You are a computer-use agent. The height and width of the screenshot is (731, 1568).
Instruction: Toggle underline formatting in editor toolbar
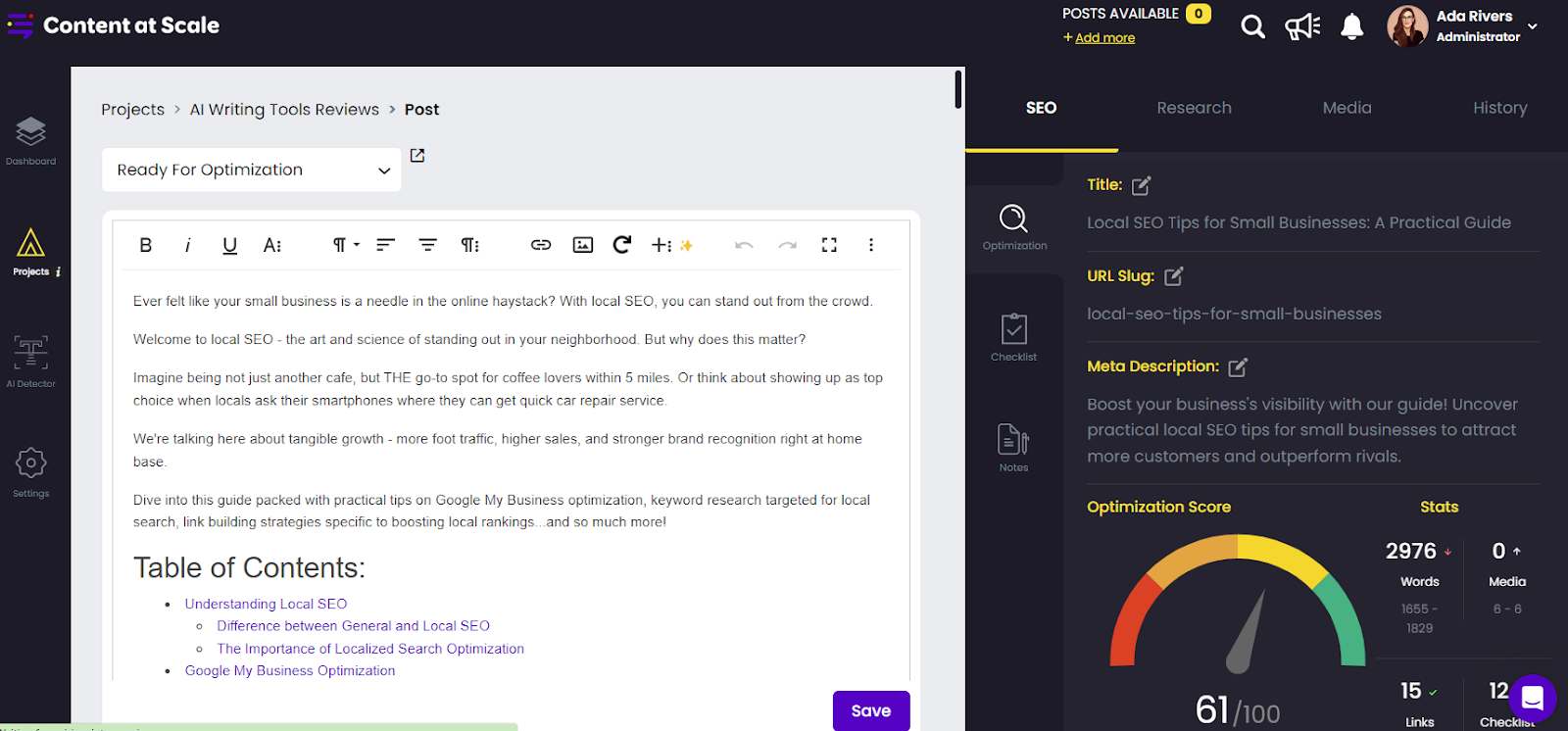229,245
